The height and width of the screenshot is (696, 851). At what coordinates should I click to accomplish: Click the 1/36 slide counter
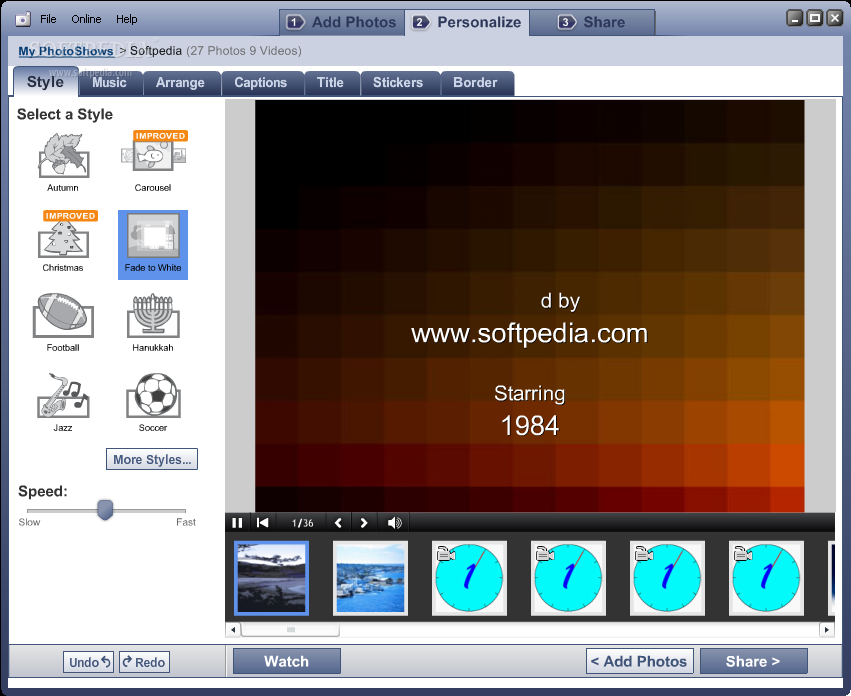tap(302, 523)
